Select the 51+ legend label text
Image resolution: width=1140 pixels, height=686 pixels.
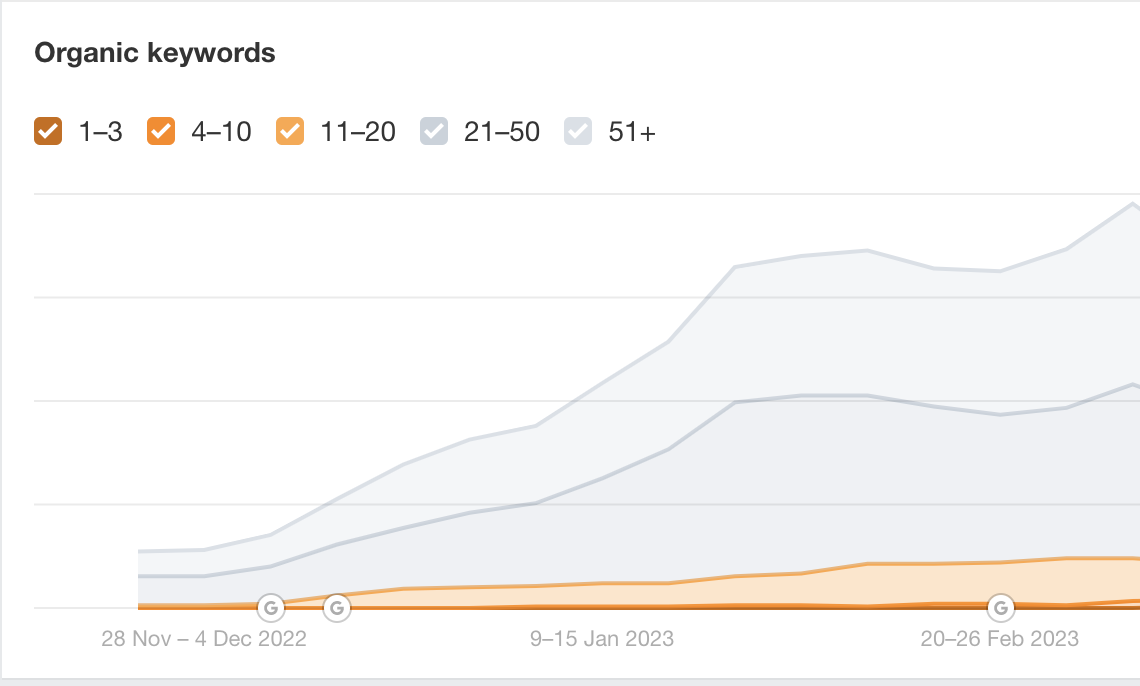[630, 131]
